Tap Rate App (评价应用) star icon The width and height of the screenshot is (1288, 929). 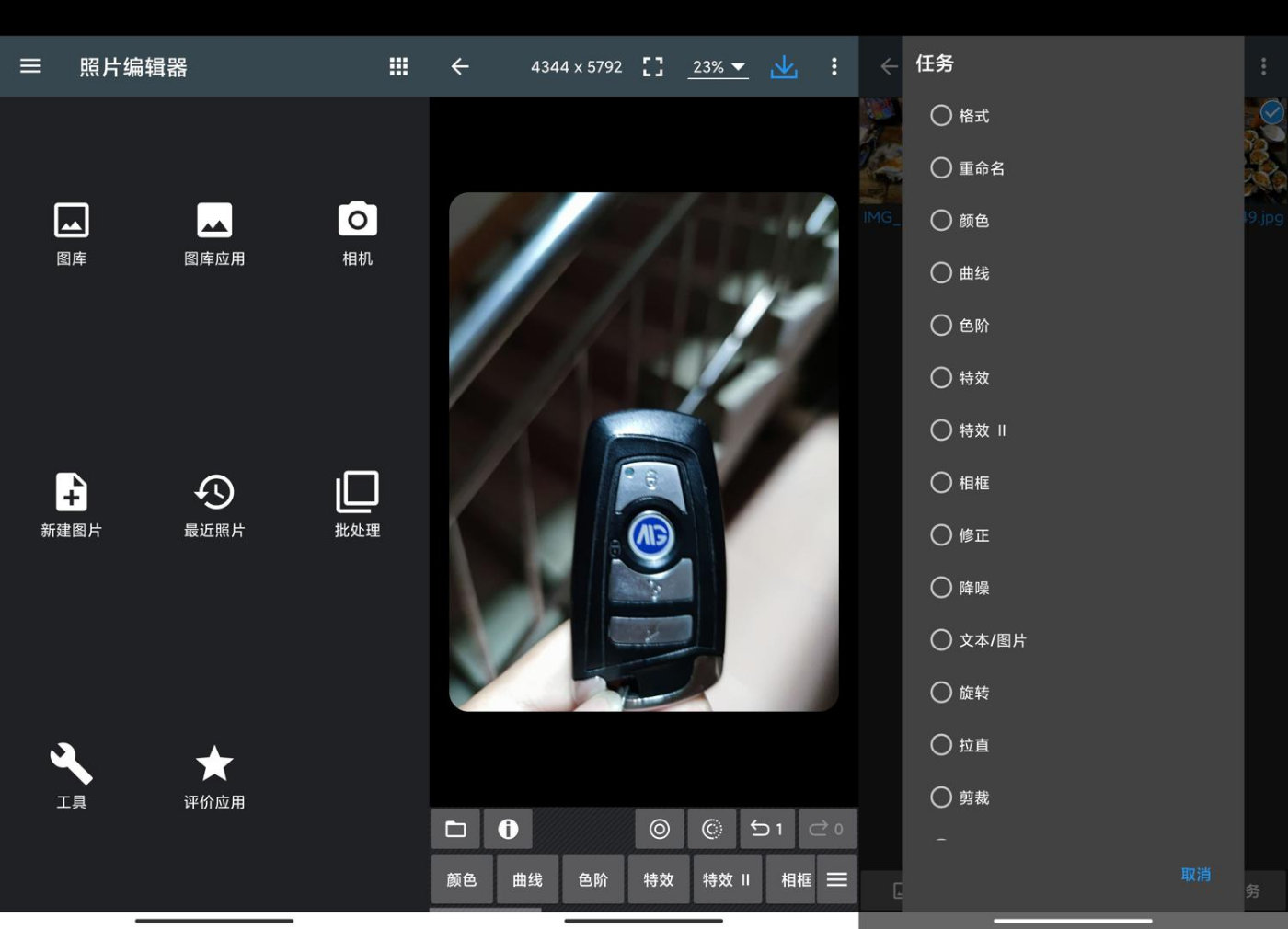(214, 776)
